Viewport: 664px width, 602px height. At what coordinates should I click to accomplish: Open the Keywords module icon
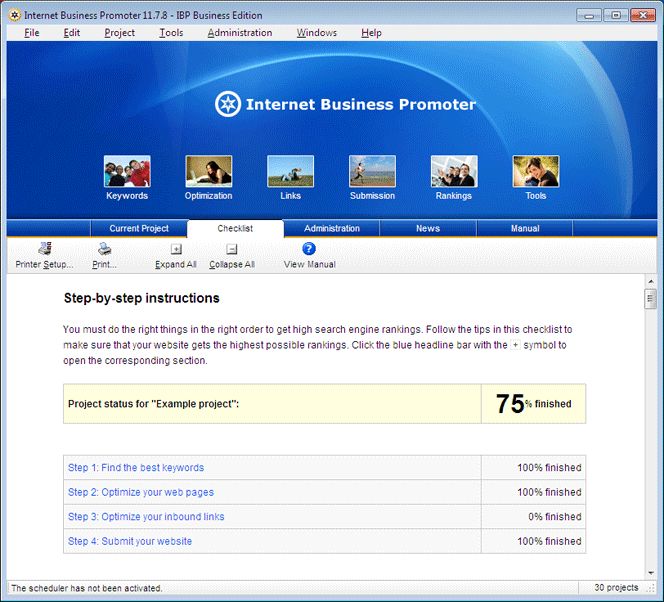[127, 171]
